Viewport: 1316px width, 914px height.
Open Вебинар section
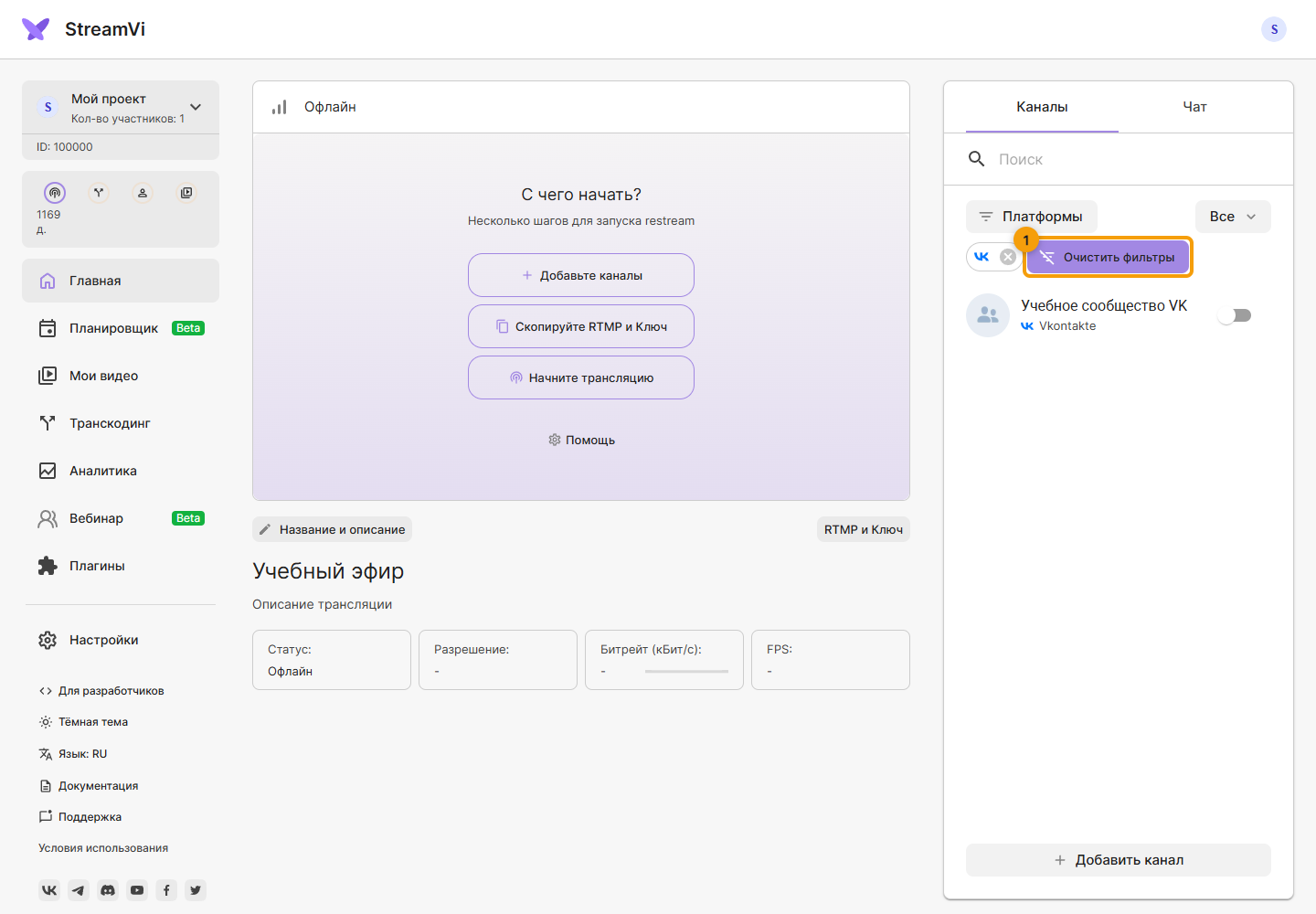click(121, 518)
